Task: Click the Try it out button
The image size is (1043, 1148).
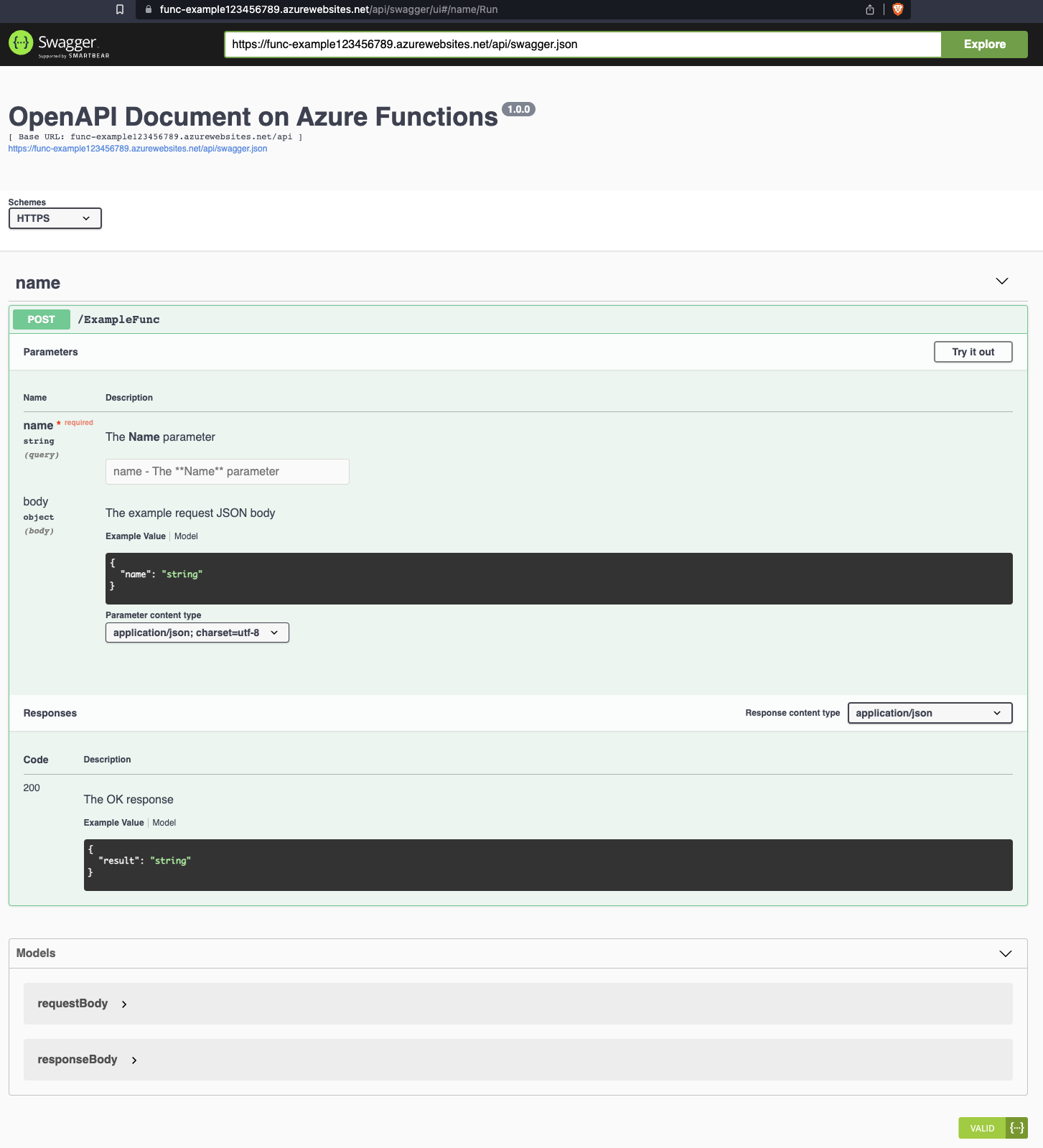Action: pos(973,352)
